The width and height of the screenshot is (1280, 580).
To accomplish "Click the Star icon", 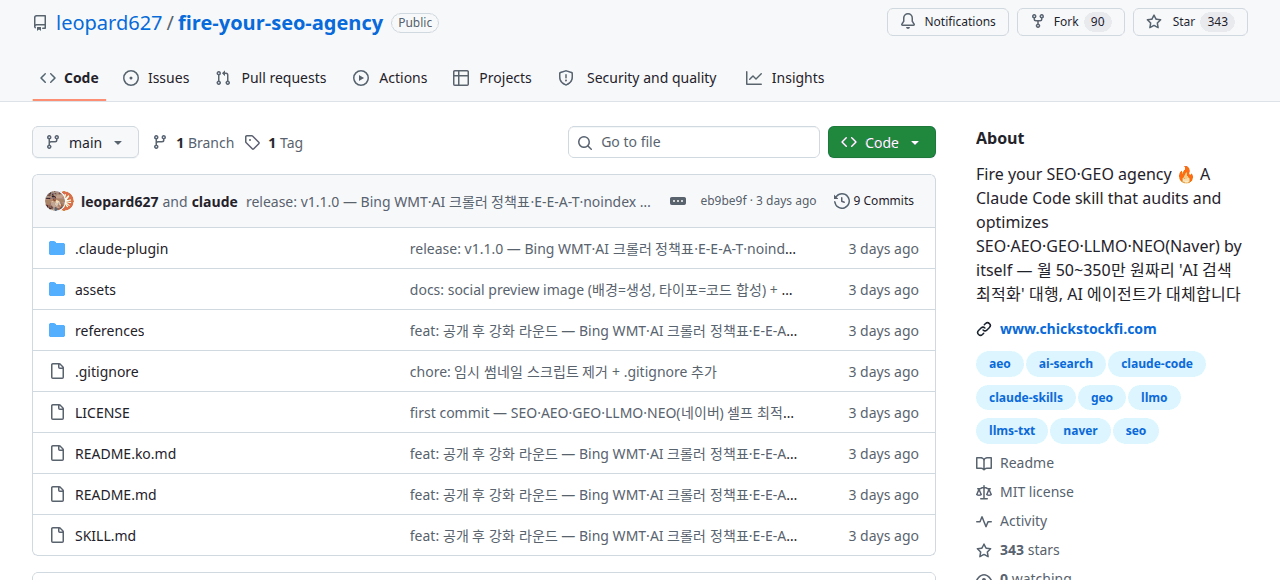I will click(x=1154, y=22).
